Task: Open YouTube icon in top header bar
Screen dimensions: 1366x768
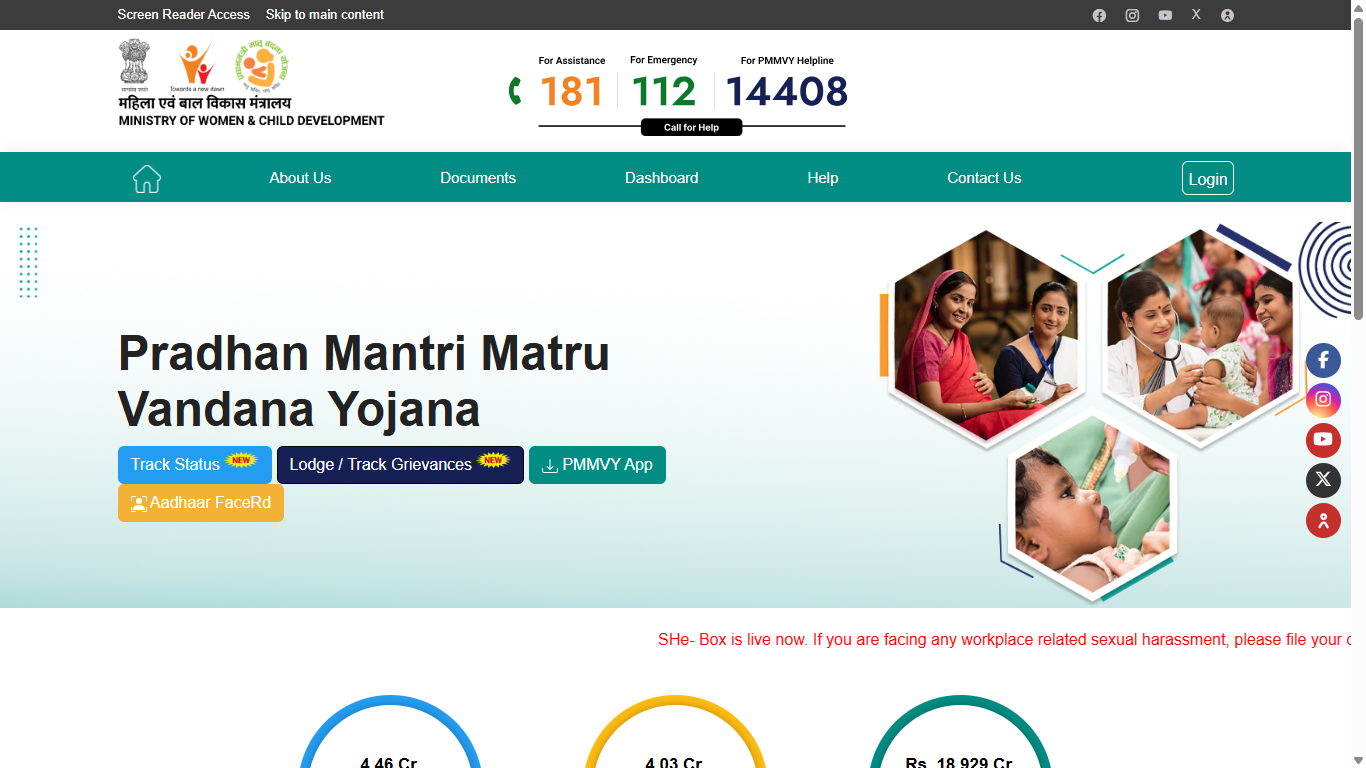Action: (1165, 15)
